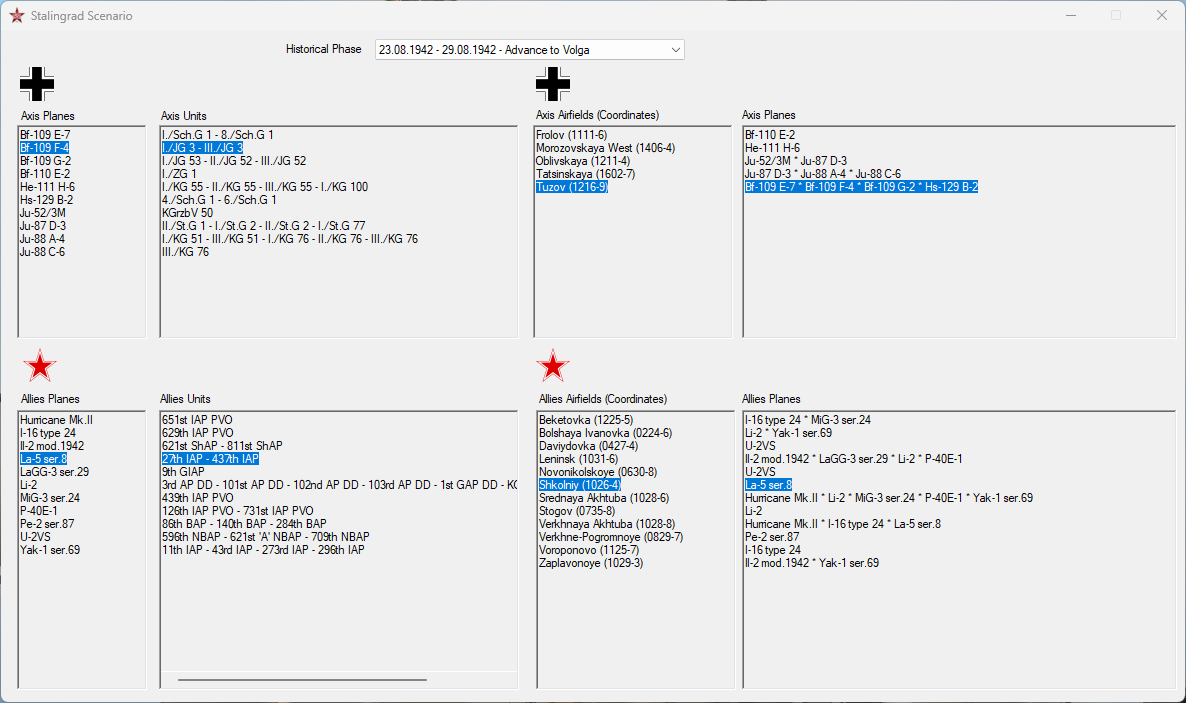Click the red star above Allies Planes list
Image resolution: width=1186 pixels, height=703 pixels.
(x=39, y=366)
